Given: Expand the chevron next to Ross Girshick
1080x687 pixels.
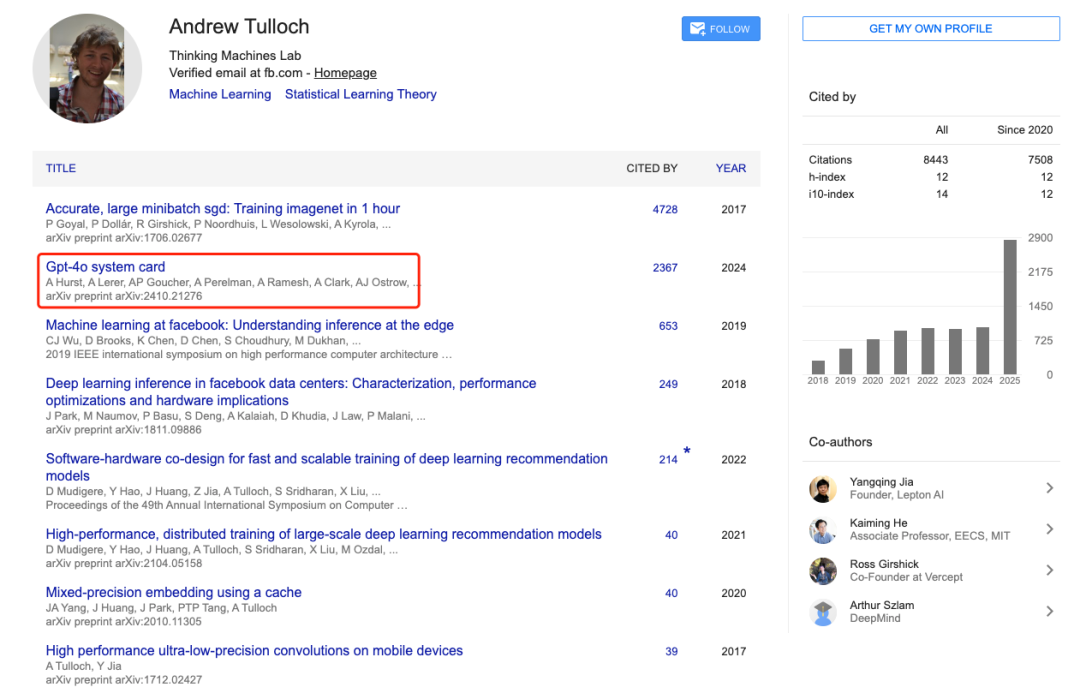Looking at the screenshot, I should [1049, 570].
